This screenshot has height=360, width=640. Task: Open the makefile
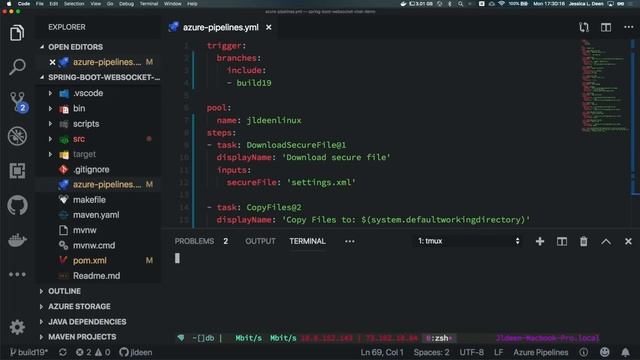pos(89,200)
